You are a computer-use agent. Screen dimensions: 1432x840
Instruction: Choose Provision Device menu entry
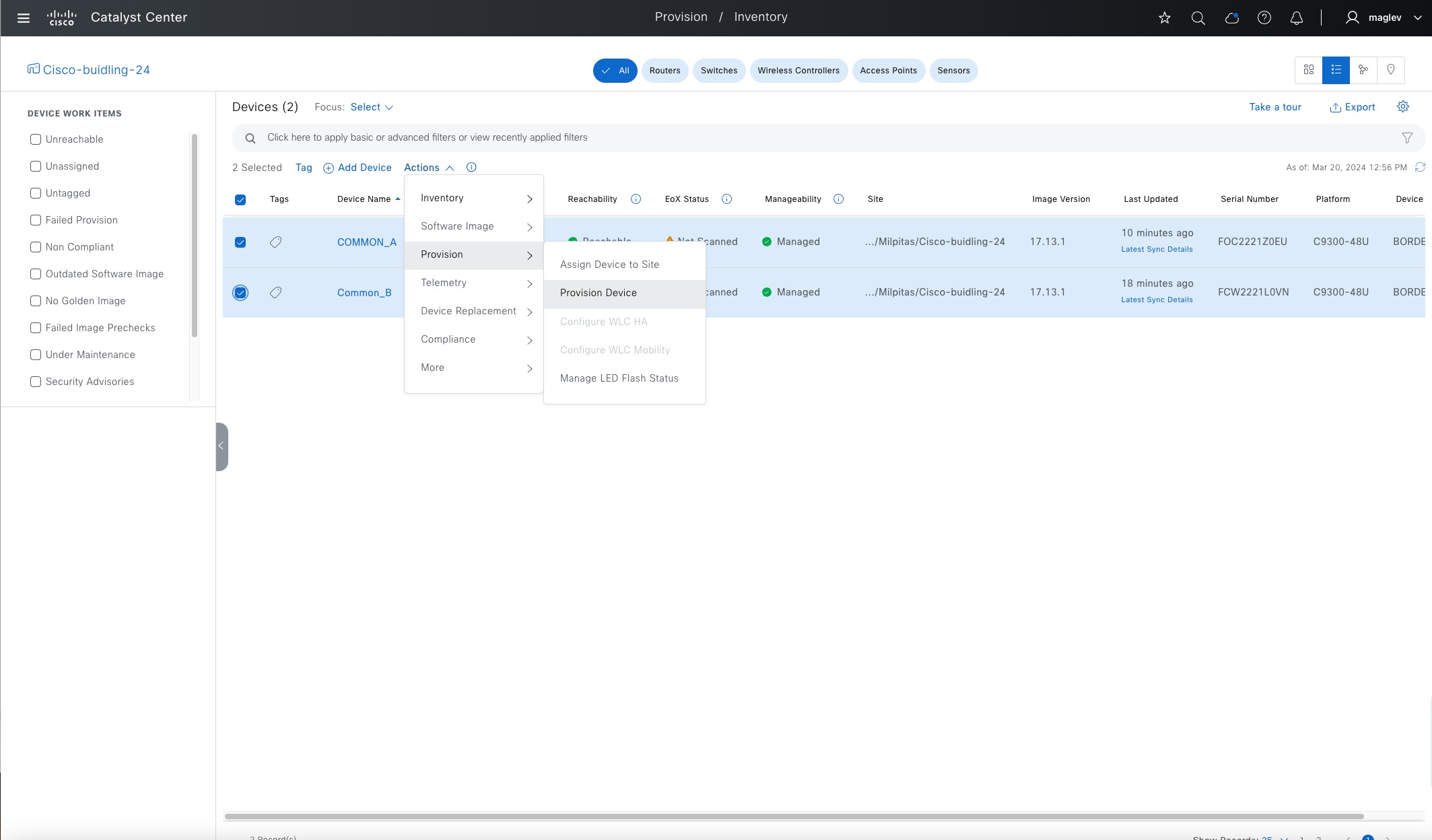pyautogui.click(x=598, y=293)
